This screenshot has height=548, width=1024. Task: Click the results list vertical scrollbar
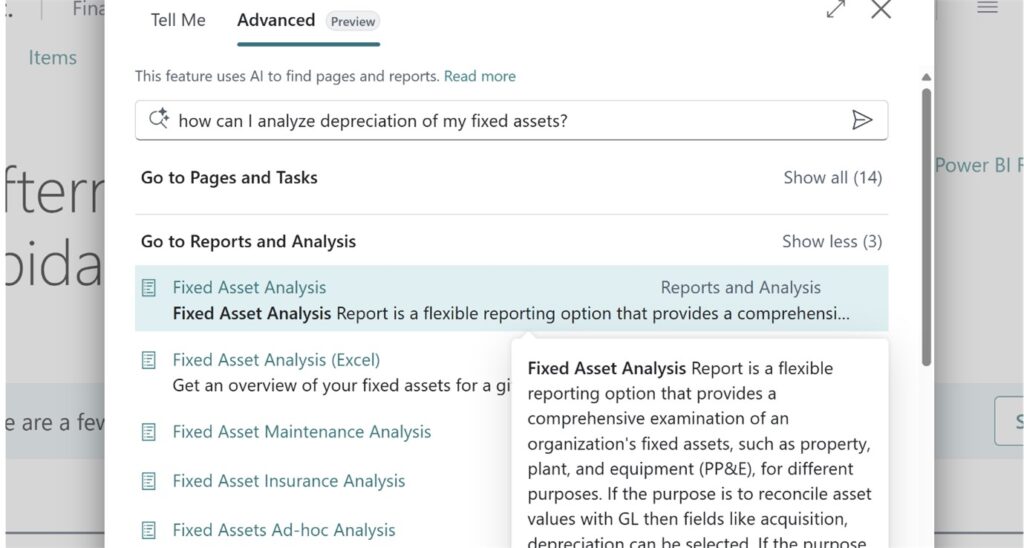(926, 220)
